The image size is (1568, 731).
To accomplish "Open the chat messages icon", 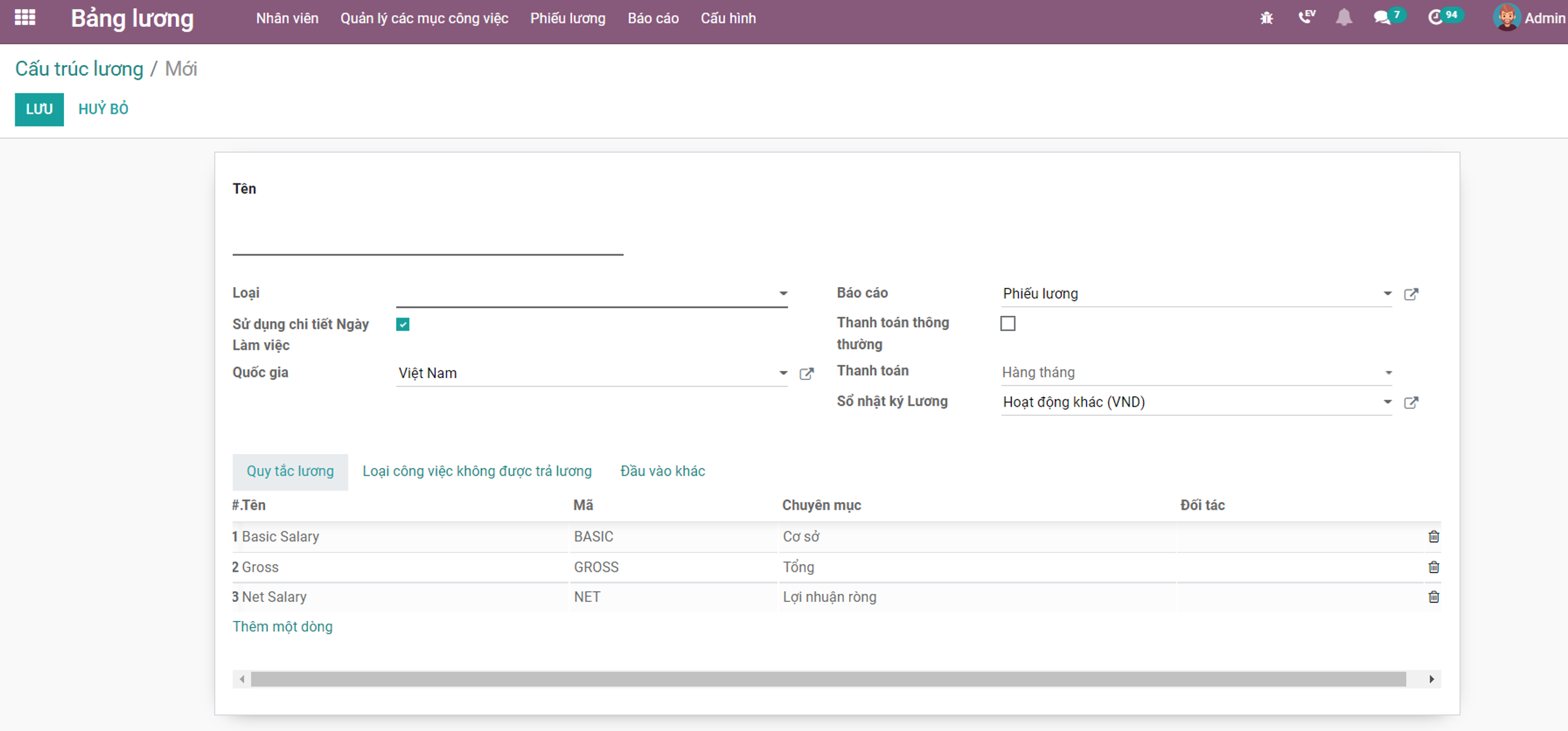I will pyautogui.click(x=1383, y=18).
